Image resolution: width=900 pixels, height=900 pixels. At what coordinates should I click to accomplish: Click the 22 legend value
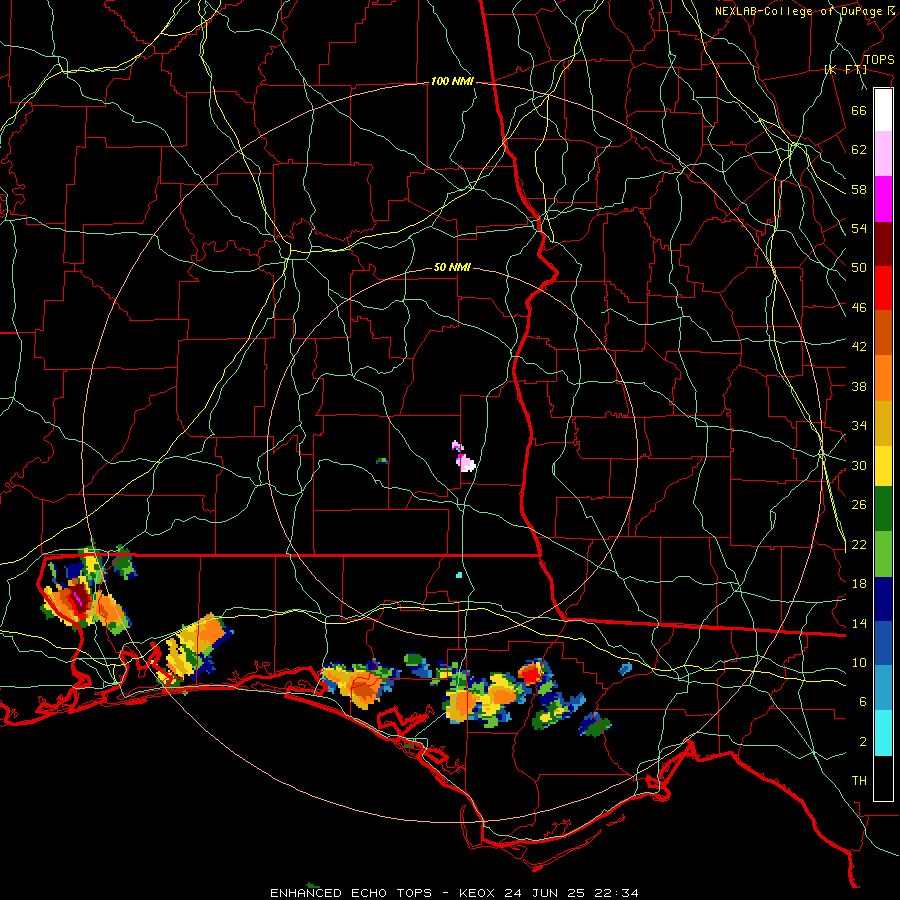(x=859, y=544)
